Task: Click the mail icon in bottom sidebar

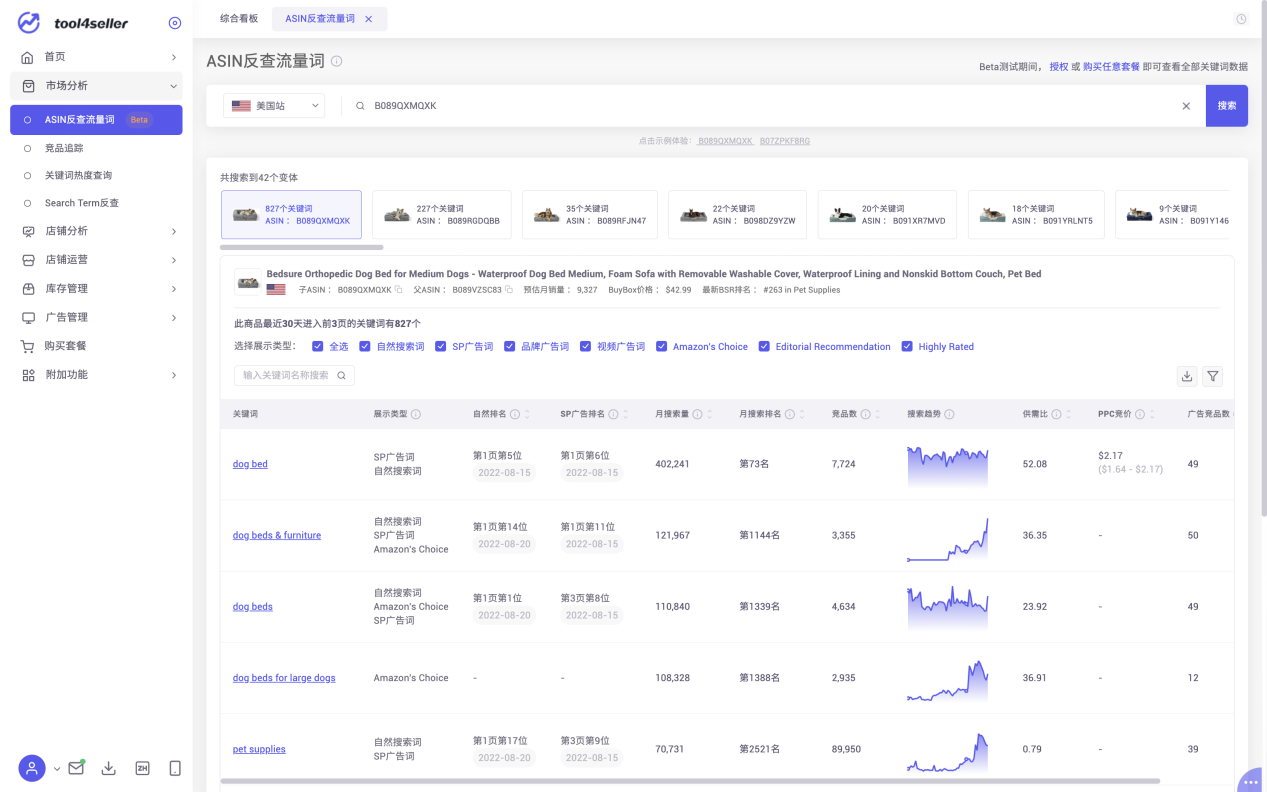Action: pos(76,768)
